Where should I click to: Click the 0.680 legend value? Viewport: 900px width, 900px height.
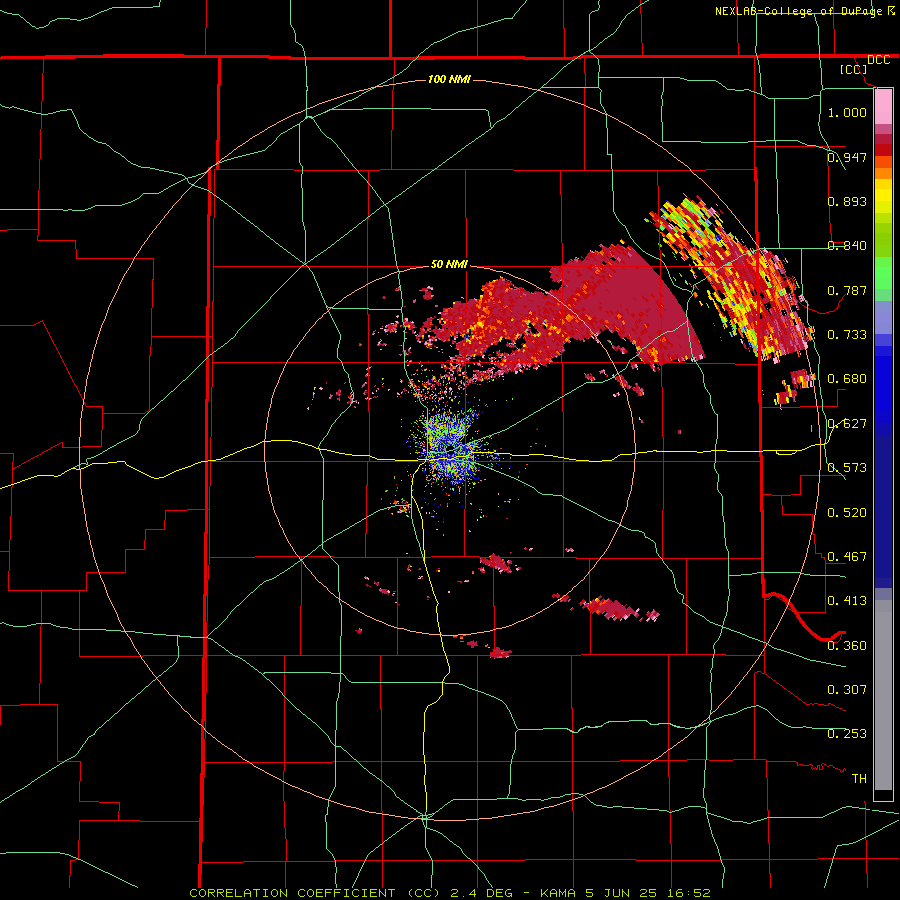point(847,378)
